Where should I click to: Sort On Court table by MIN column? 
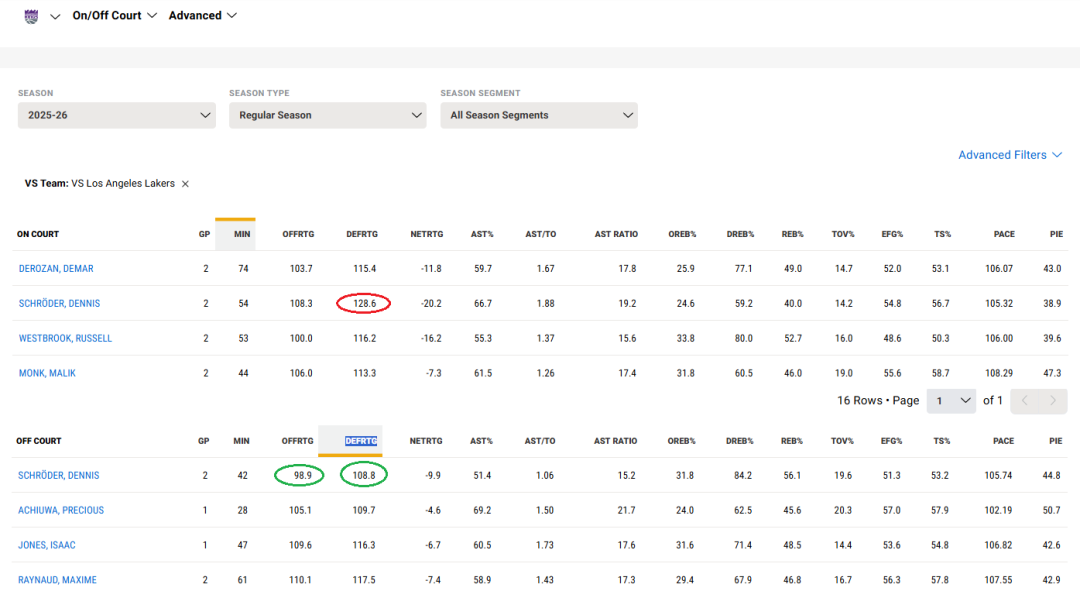tap(241, 234)
